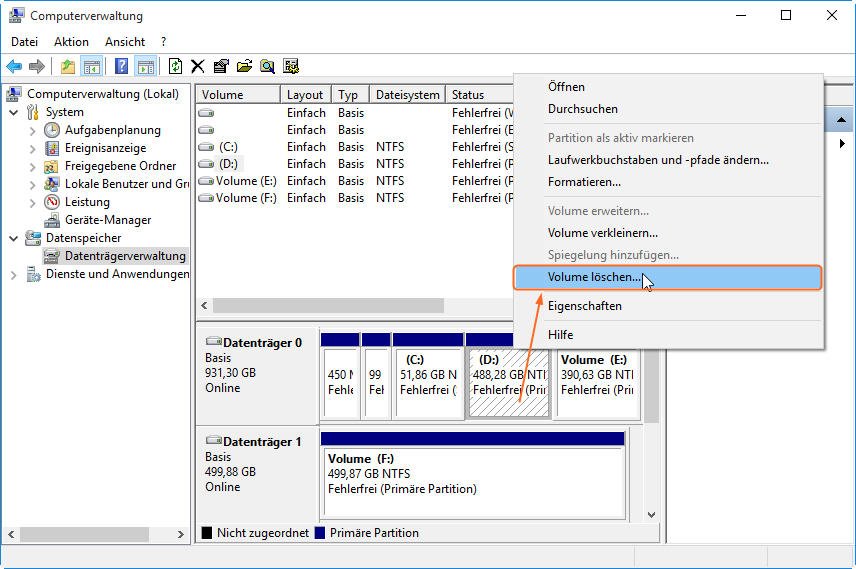Image resolution: width=856 pixels, height=569 pixels.
Task: Open the ? help menu
Action: pyautogui.click(x=163, y=42)
